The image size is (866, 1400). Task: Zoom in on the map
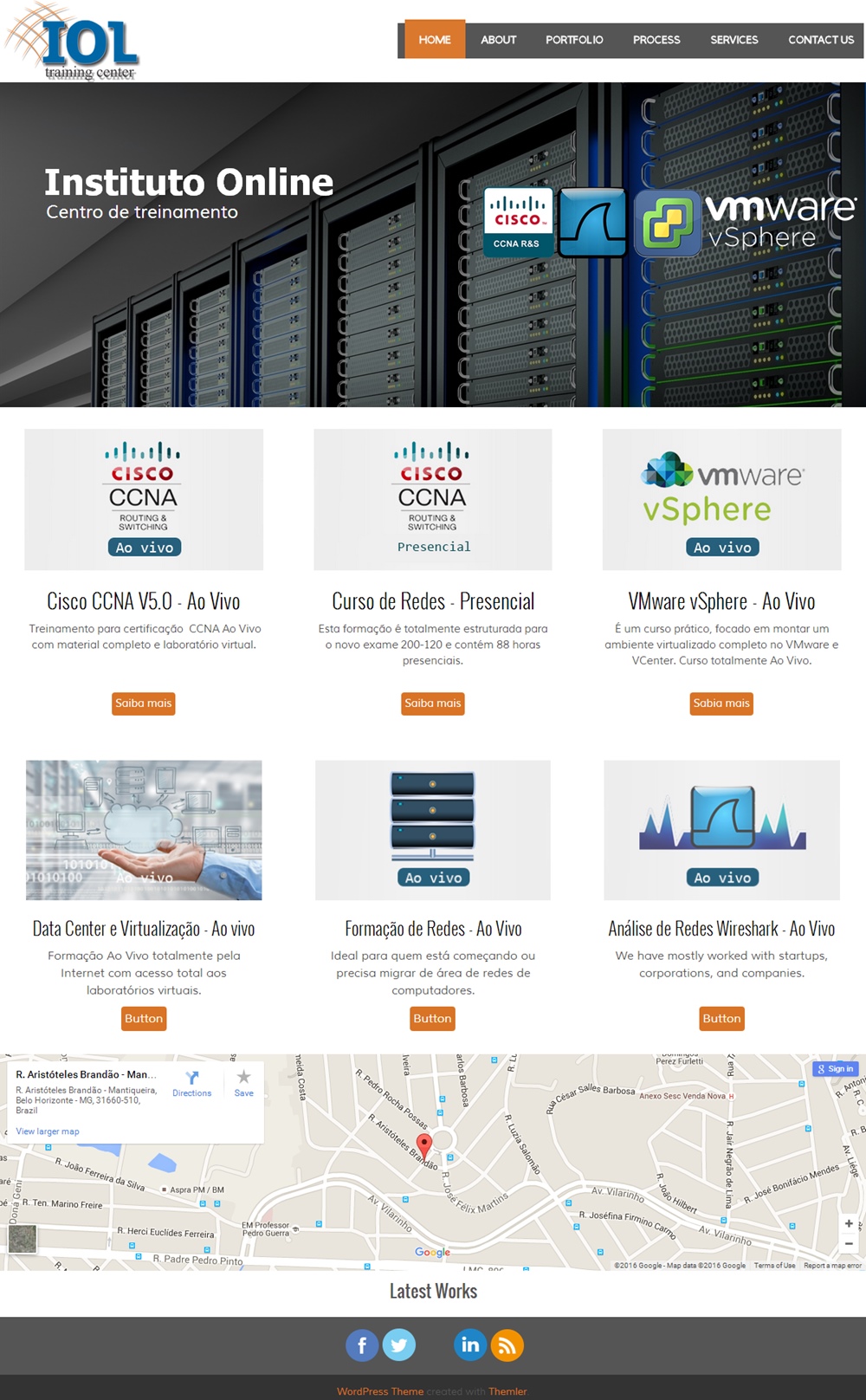pos(849,1223)
